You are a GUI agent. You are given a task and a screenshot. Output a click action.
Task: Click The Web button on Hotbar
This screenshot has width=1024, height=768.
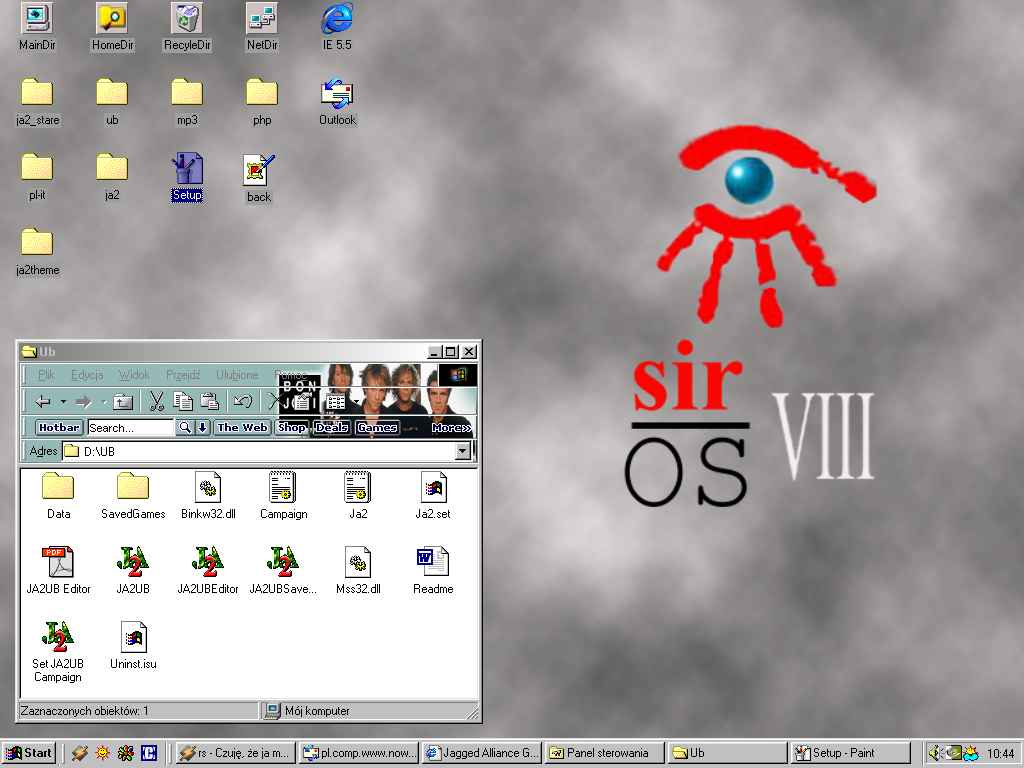click(242, 427)
